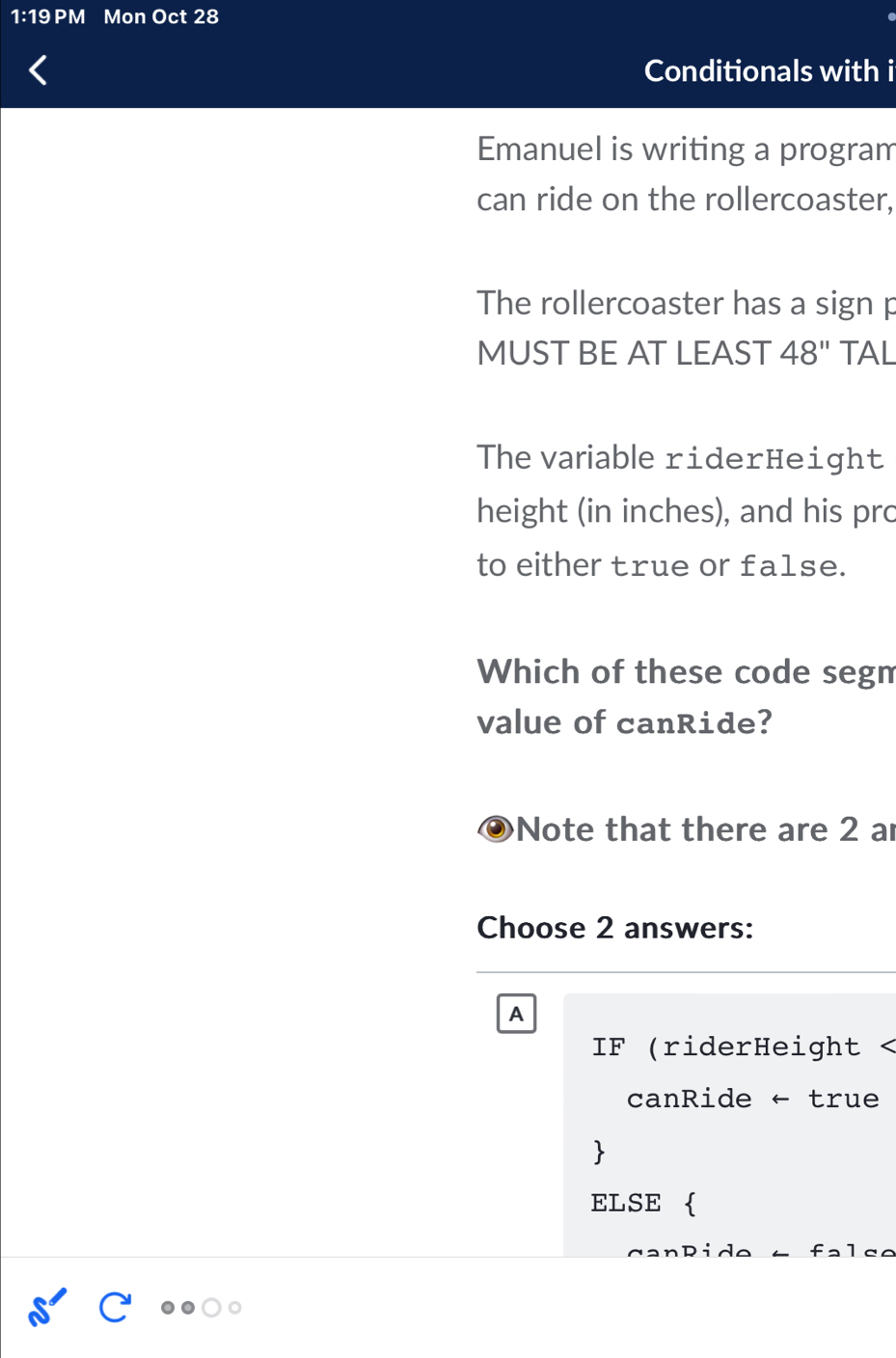The height and width of the screenshot is (1358, 896).
Task: Tap the small fourth progress dot
Action: click(234, 1307)
